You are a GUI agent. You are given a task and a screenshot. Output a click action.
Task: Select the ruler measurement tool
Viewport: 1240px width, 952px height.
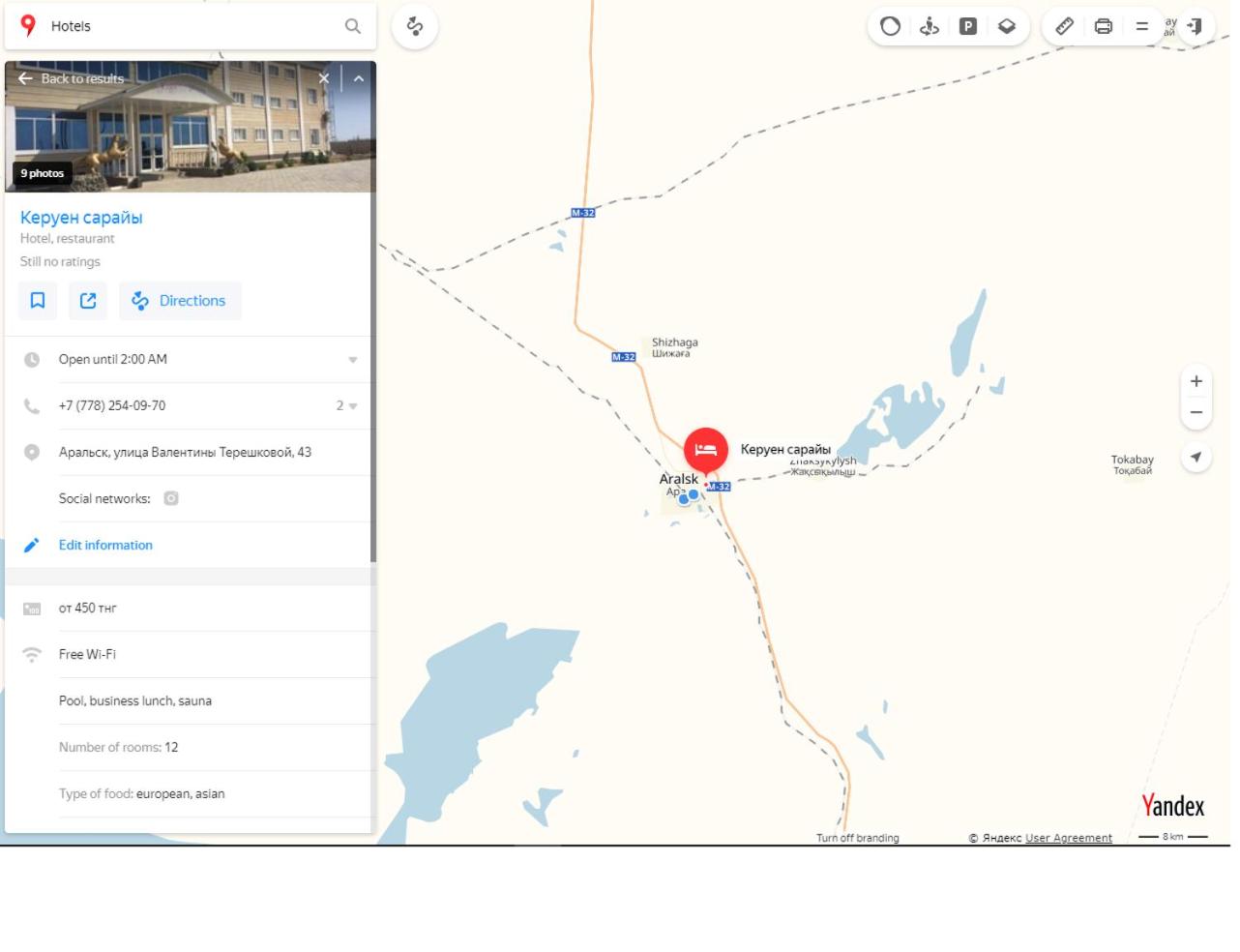click(x=1064, y=26)
